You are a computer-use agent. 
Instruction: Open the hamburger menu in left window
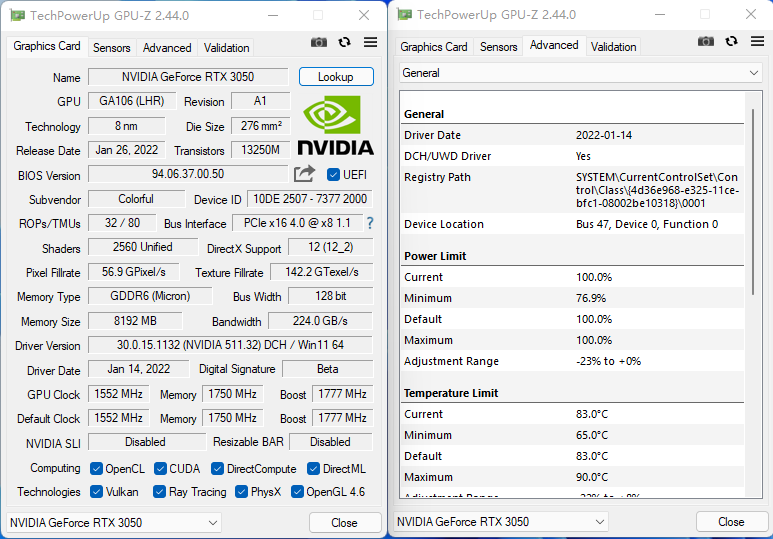click(371, 42)
